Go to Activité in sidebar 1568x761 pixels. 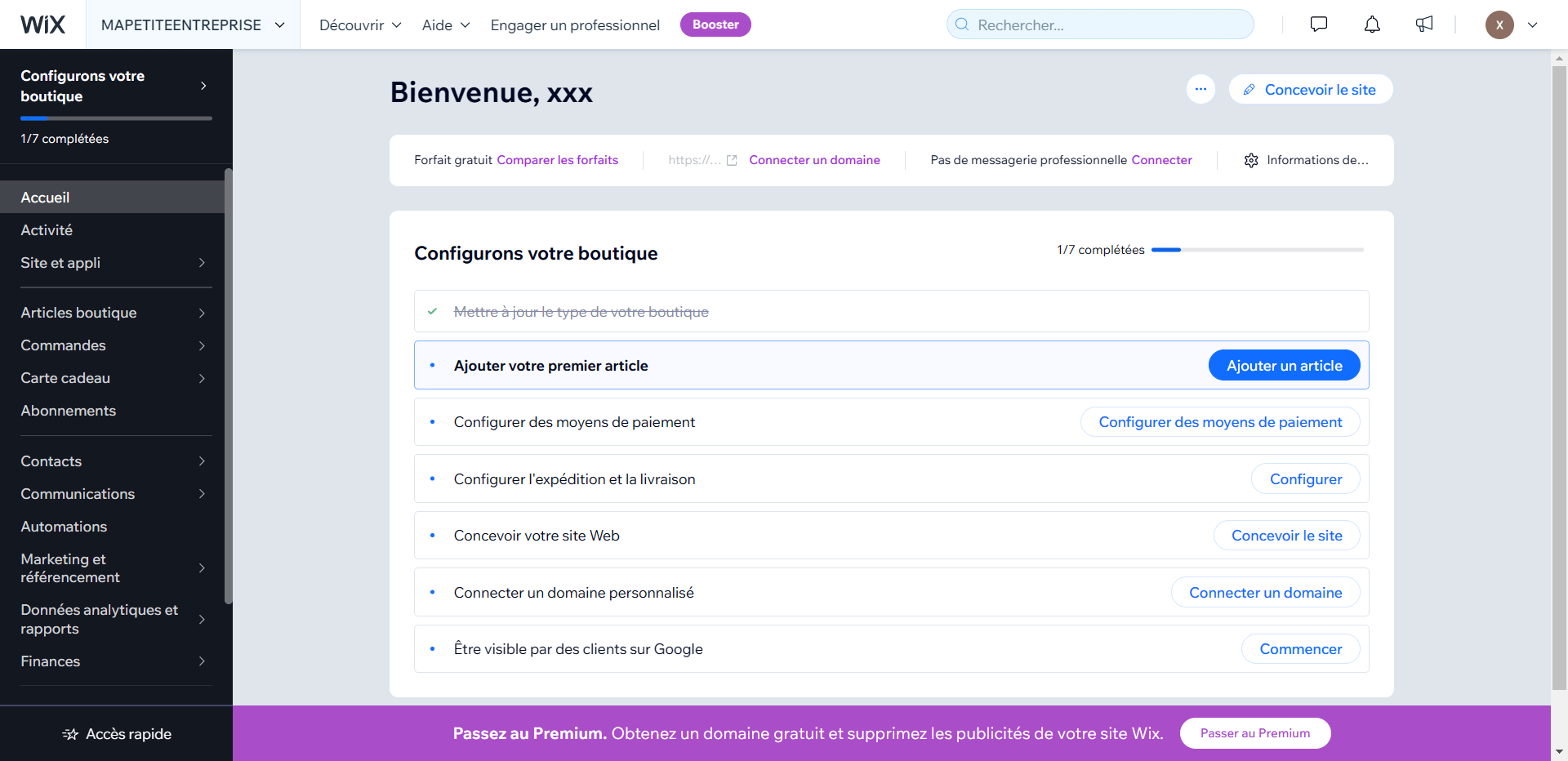[47, 230]
